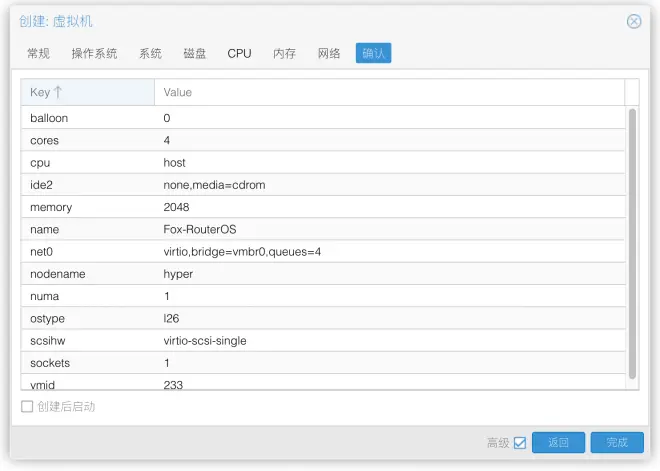Click the sort arrow next to Key
Image resolution: width=660 pixels, height=471 pixels.
pos(58,92)
